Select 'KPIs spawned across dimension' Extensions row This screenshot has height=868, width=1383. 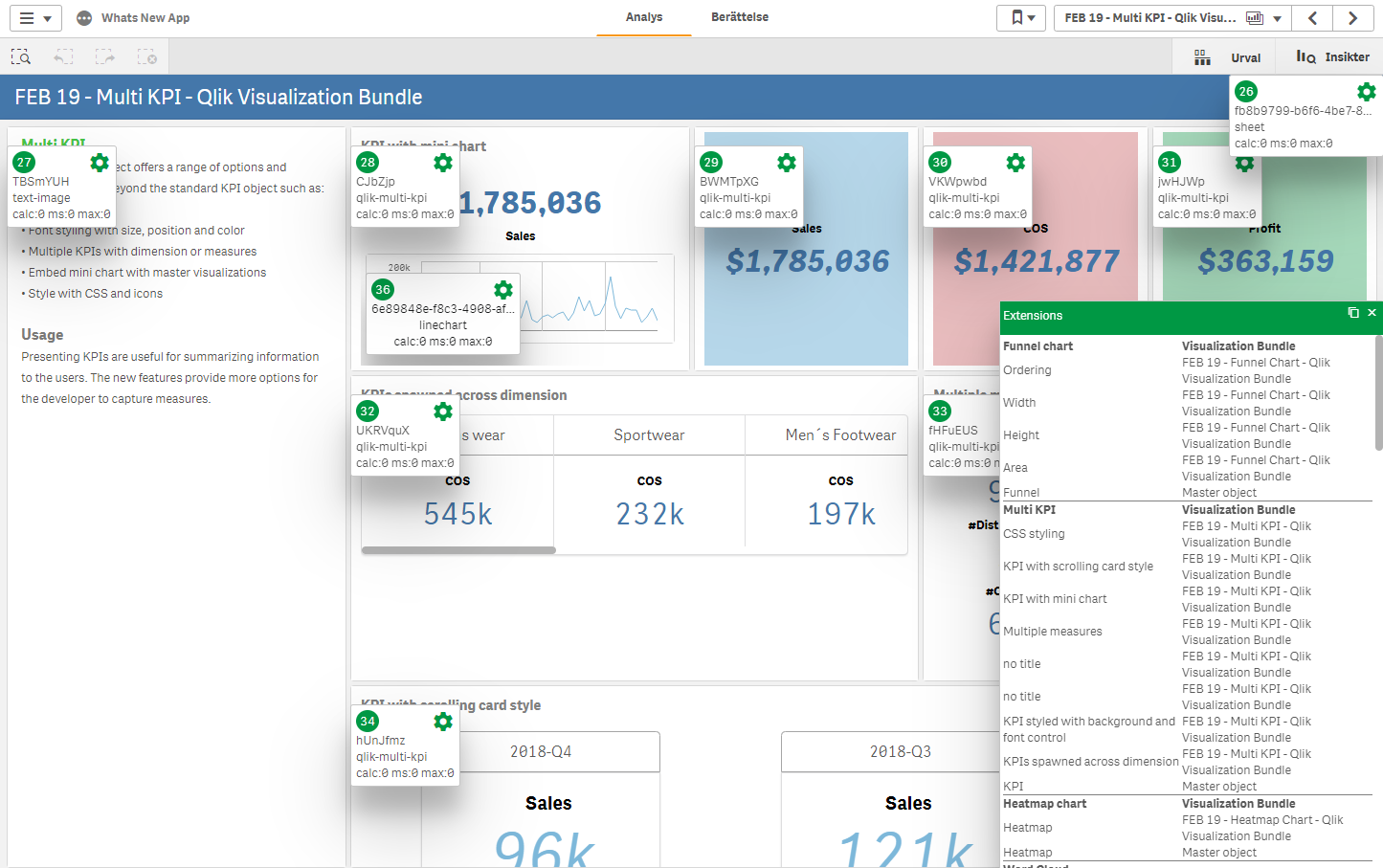pos(1187,762)
